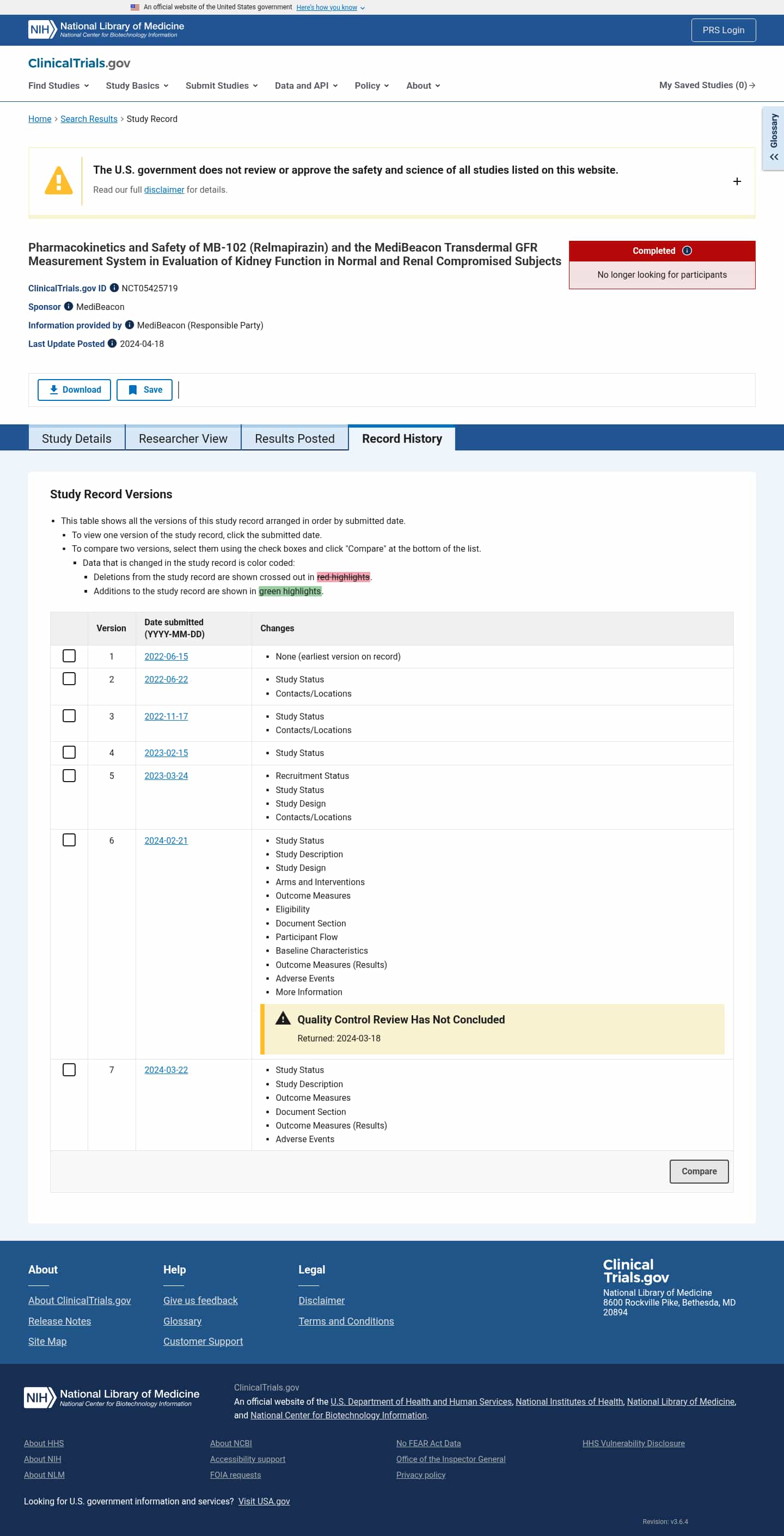
Task: Click the PRS Login button
Action: pos(723,30)
